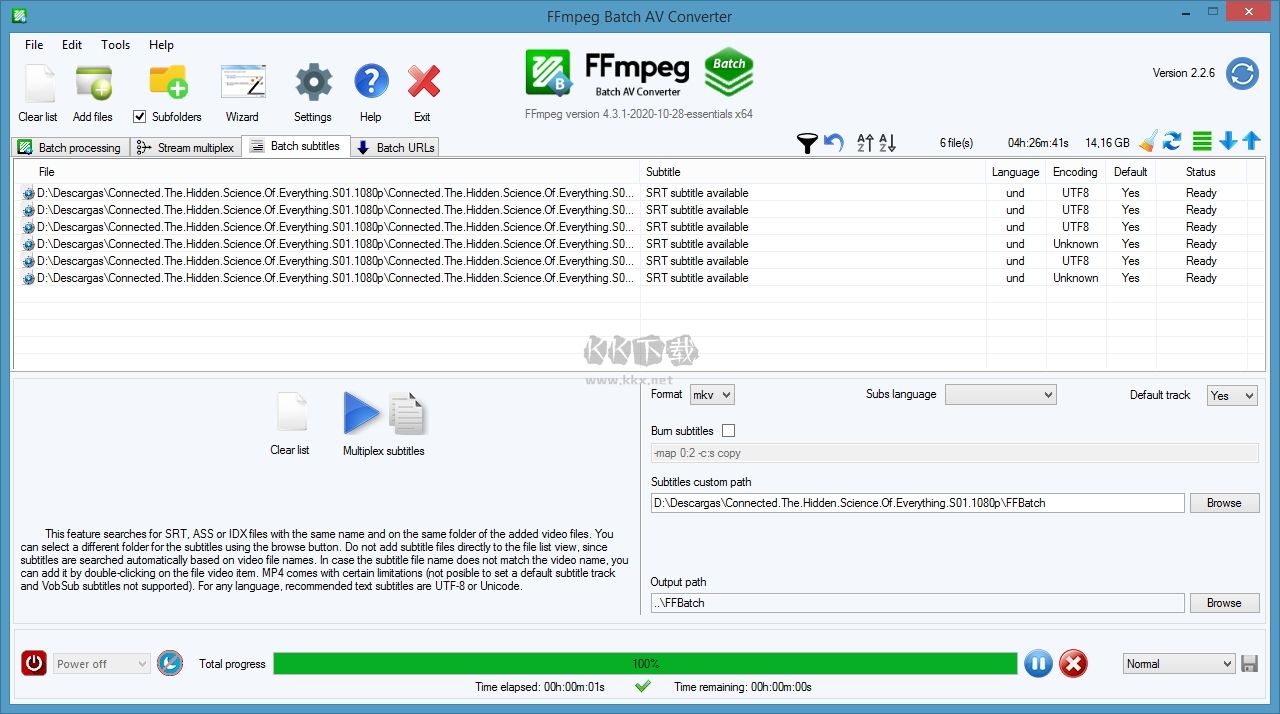The height and width of the screenshot is (714, 1280).
Task: Click the Encoding column header
Action: click(x=1076, y=172)
